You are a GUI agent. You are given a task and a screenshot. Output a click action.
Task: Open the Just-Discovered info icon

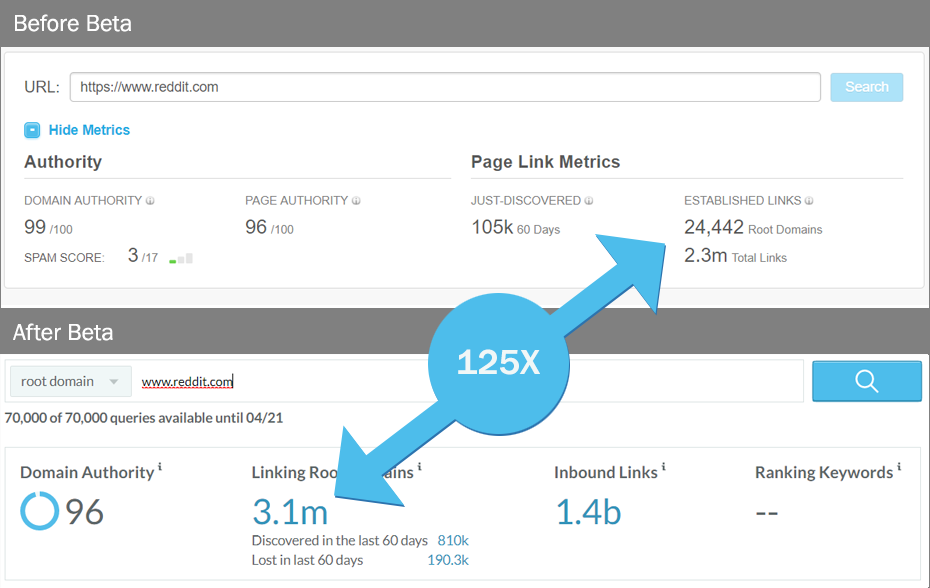tap(588, 201)
